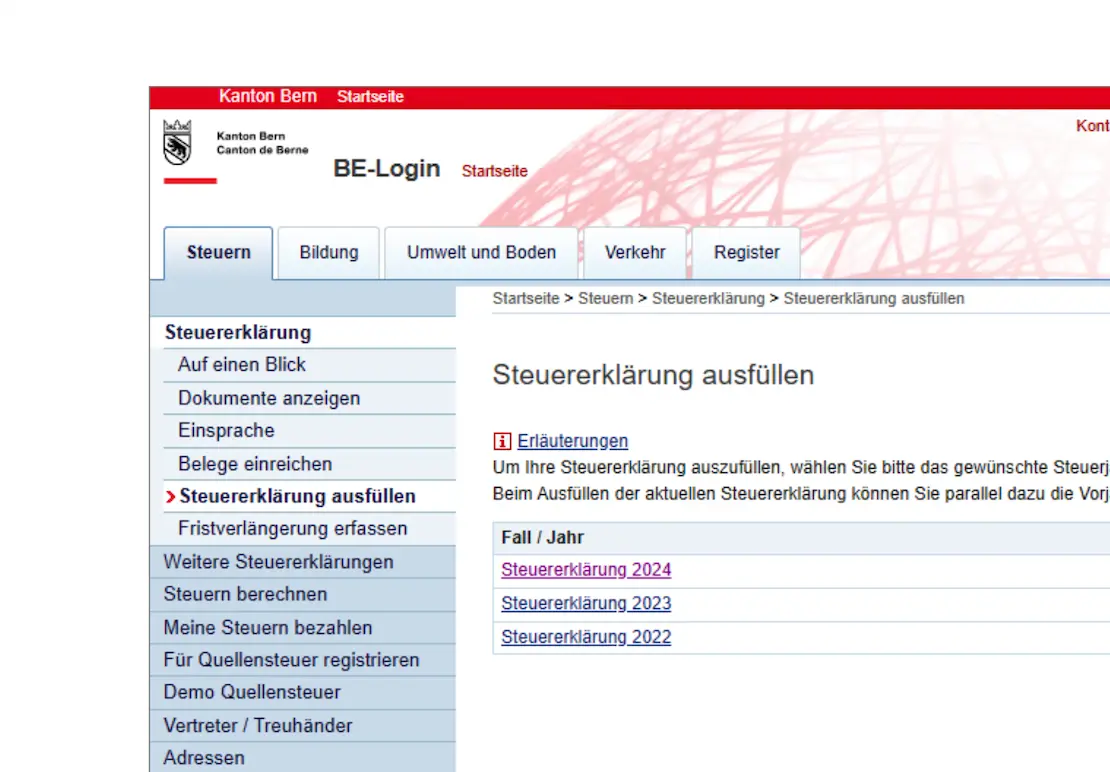Open Steuererklärung 2023
Image resolution: width=1110 pixels, height=772 pixels.
pos(586,604)
